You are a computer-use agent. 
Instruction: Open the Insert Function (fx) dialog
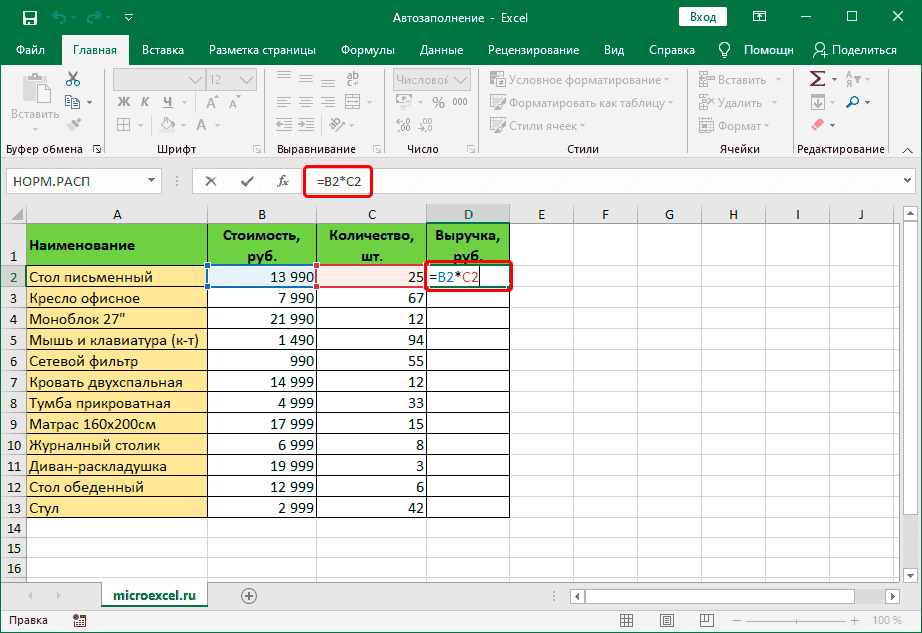[283, 181]
